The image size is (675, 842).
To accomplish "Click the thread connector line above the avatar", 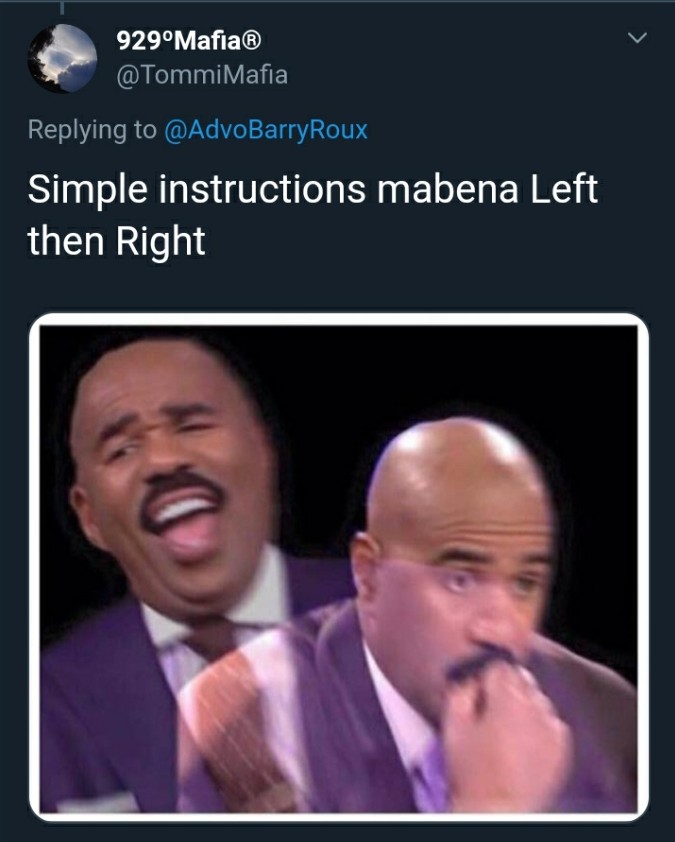I will click(x=62, y=7).
